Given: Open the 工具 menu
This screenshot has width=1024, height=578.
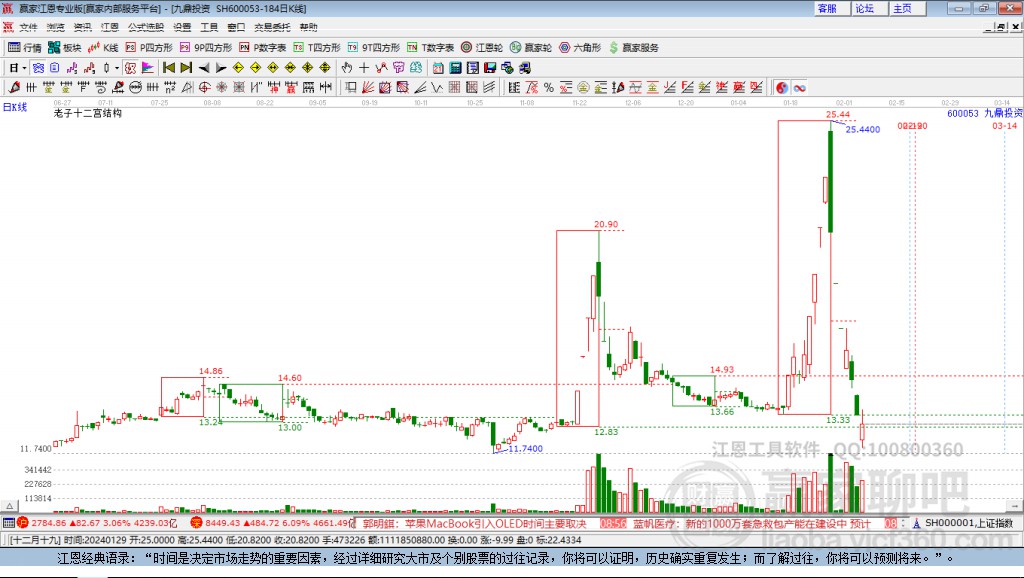Looking at the screenshot, I should tap(209, 27).
